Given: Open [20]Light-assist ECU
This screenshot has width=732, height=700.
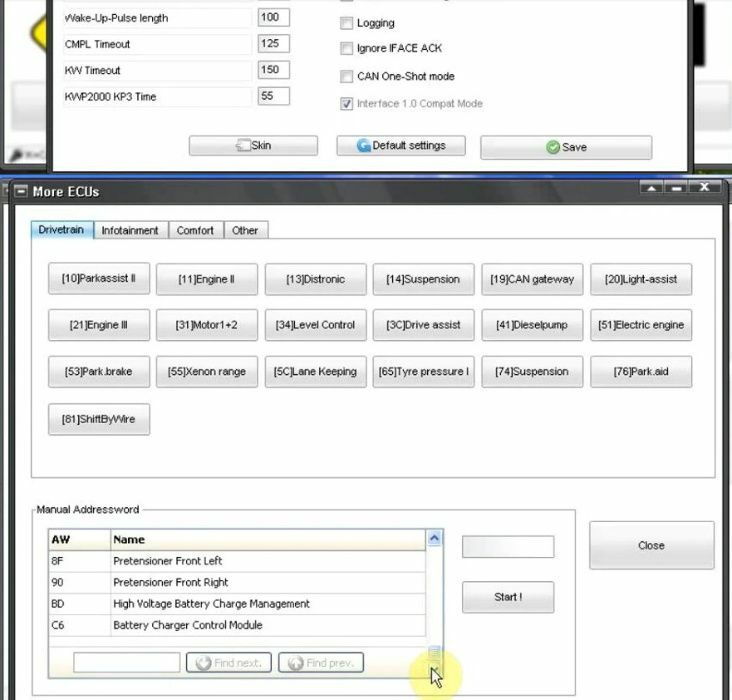Looking at the screenshot, I should (x=641, y=279).
